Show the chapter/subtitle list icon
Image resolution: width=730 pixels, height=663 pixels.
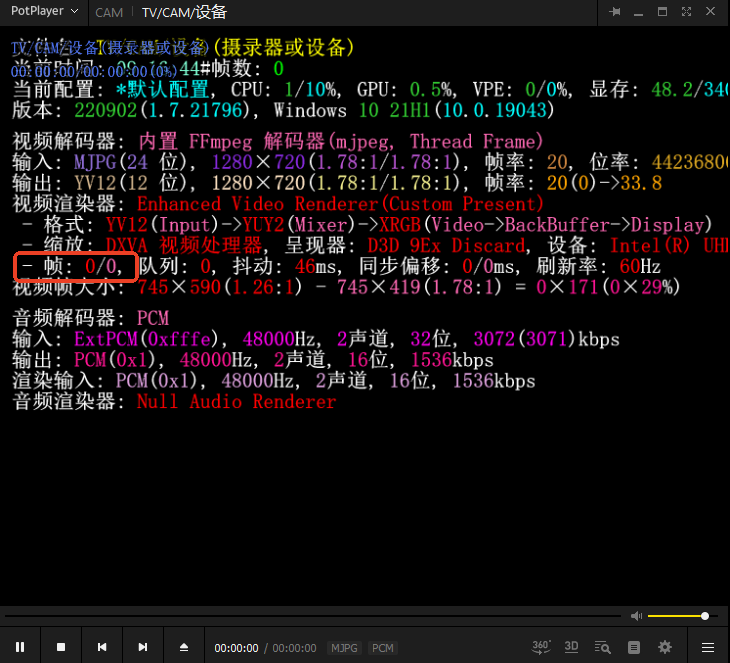[635, 647]
